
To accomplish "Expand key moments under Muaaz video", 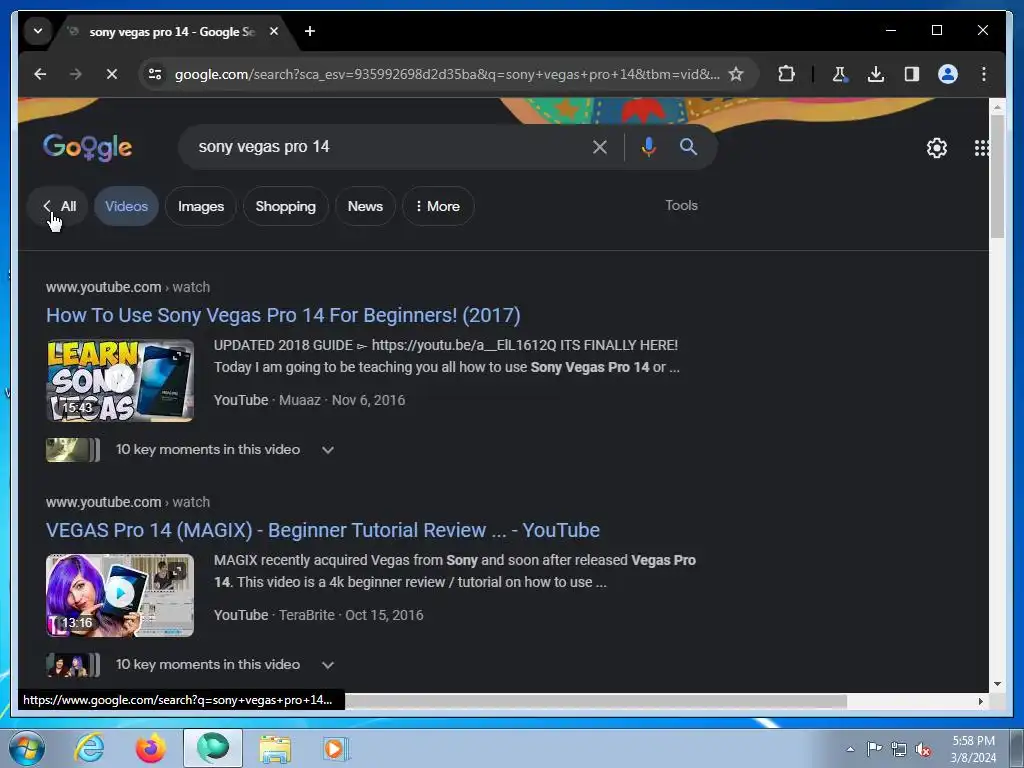I will point(328,450).
